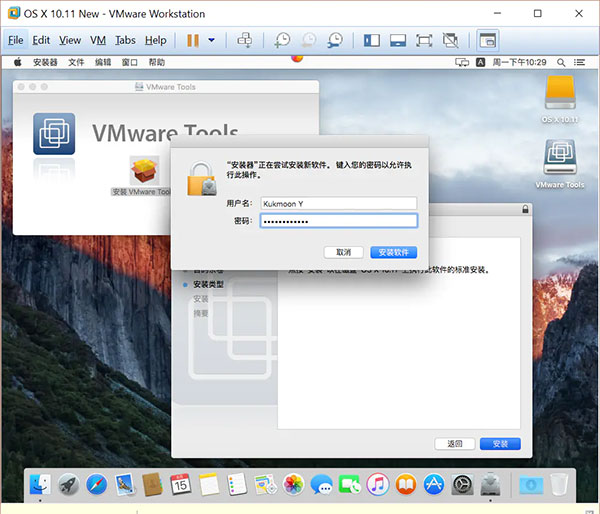Confirm with the 安装软件 button
600x514 pixels.
pyautogui.click(x=393, y=252)
